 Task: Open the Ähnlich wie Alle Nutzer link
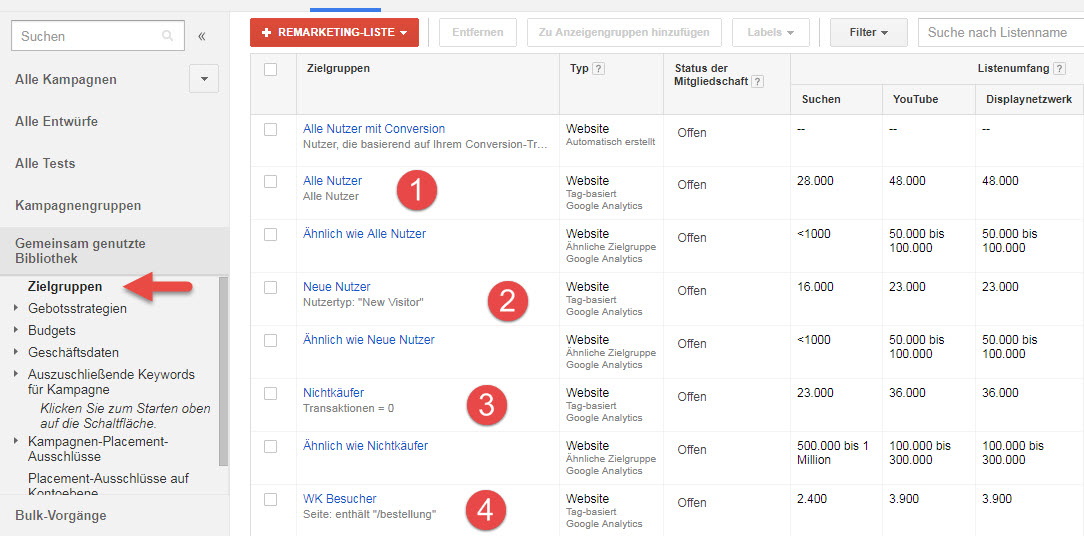364,234
